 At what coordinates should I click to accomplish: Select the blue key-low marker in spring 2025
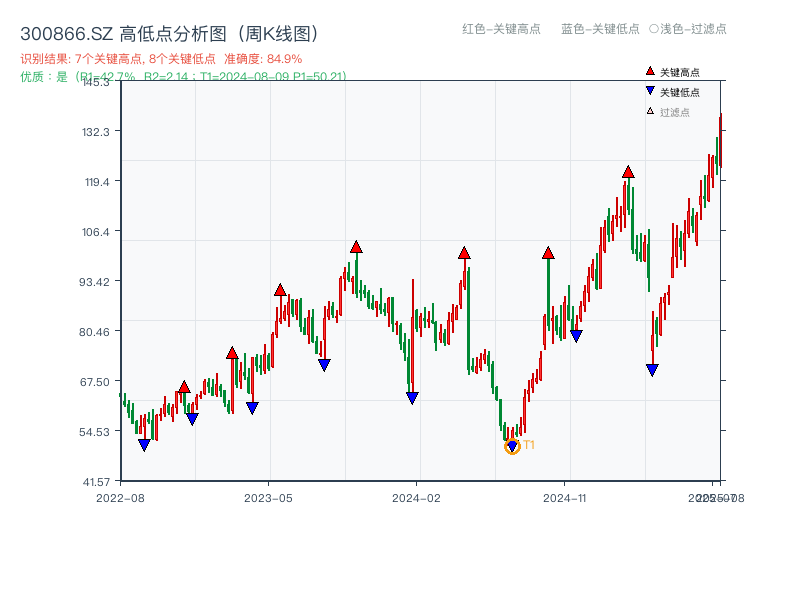(x=652, y=370)
